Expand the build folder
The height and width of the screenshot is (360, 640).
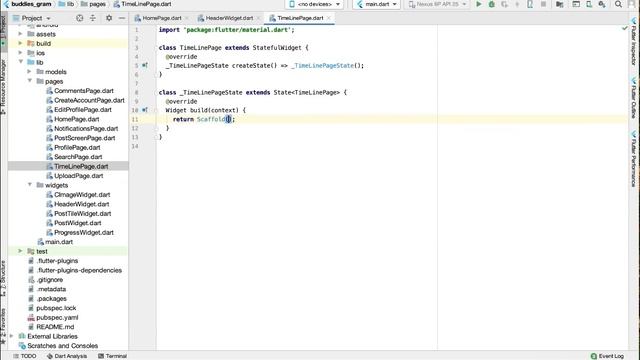click(x=20, y=43)
